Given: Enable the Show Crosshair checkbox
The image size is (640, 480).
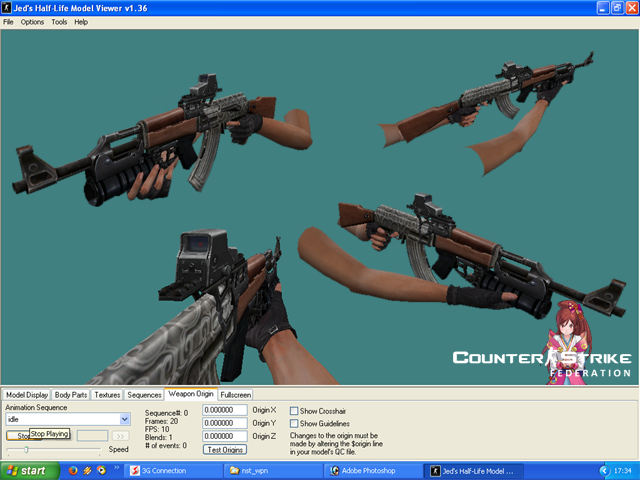Looking at the screenshot, I should (294, 411).
